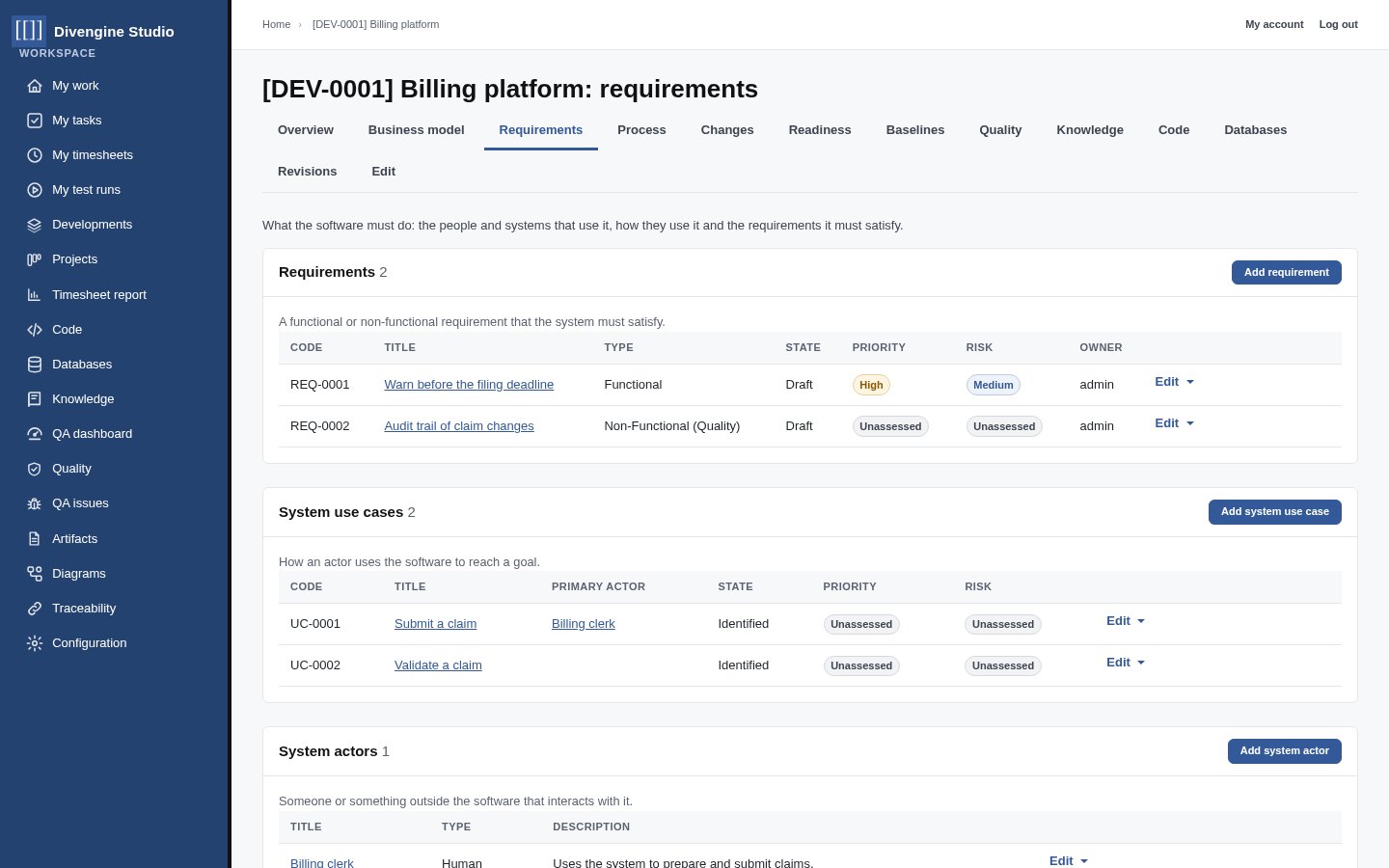Open the Audit trail of claim changes link
The width and height of the screenshot is (1389, 868).
[459, 426]
